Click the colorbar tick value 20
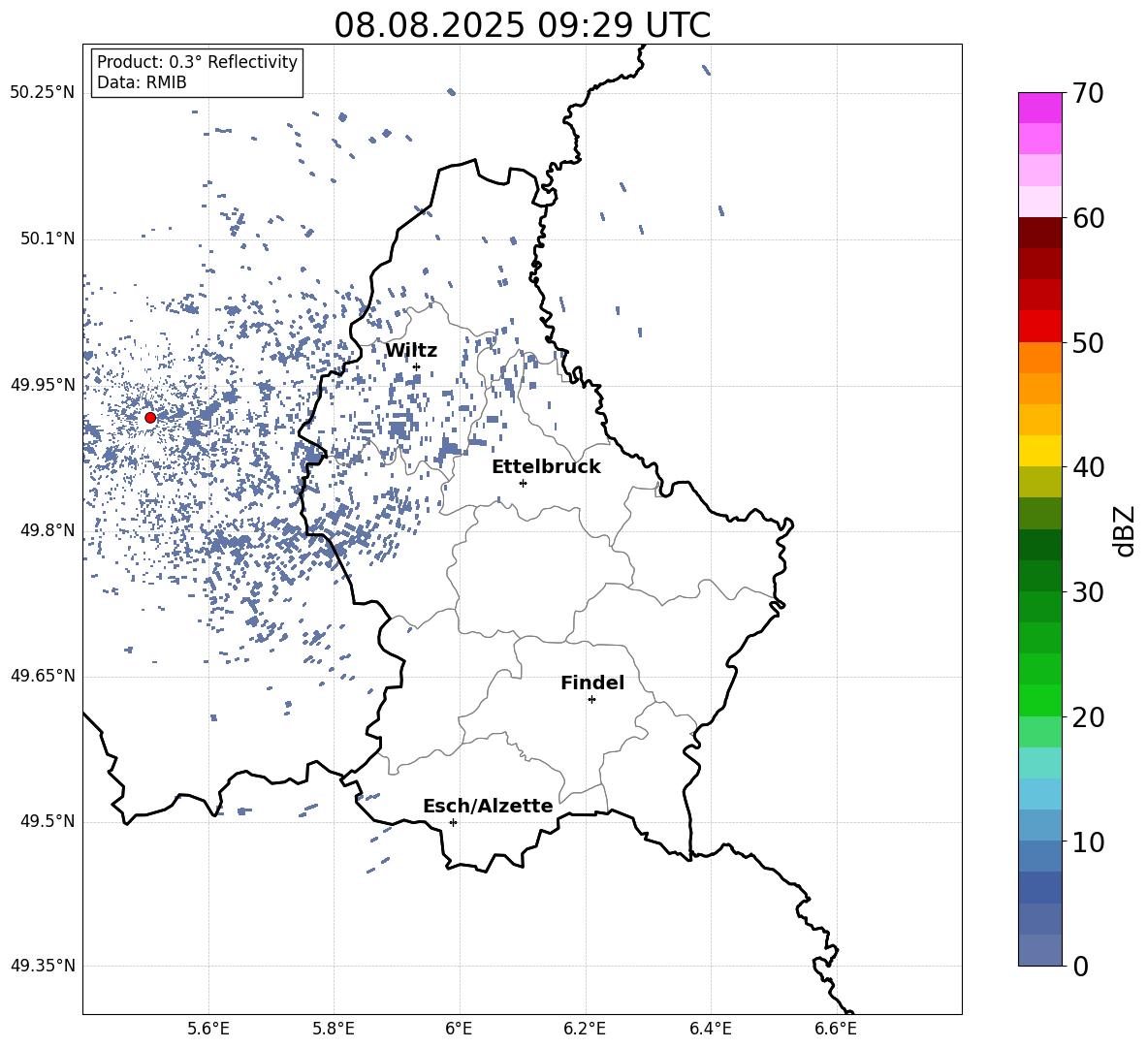This screenshot has height=1048, width=1148. coord(1088,716)
